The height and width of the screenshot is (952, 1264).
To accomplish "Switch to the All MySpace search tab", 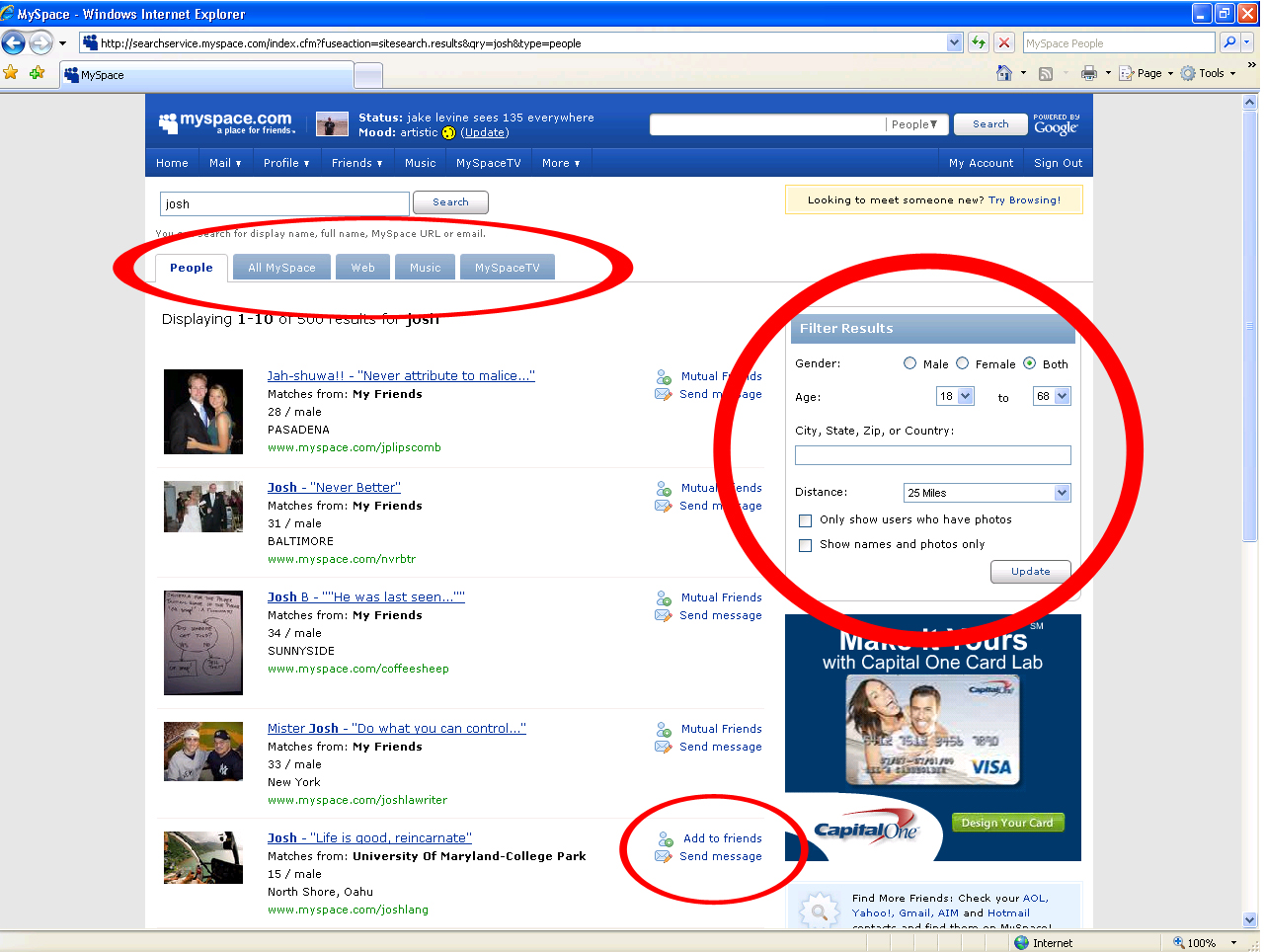I will pos(282,268).
